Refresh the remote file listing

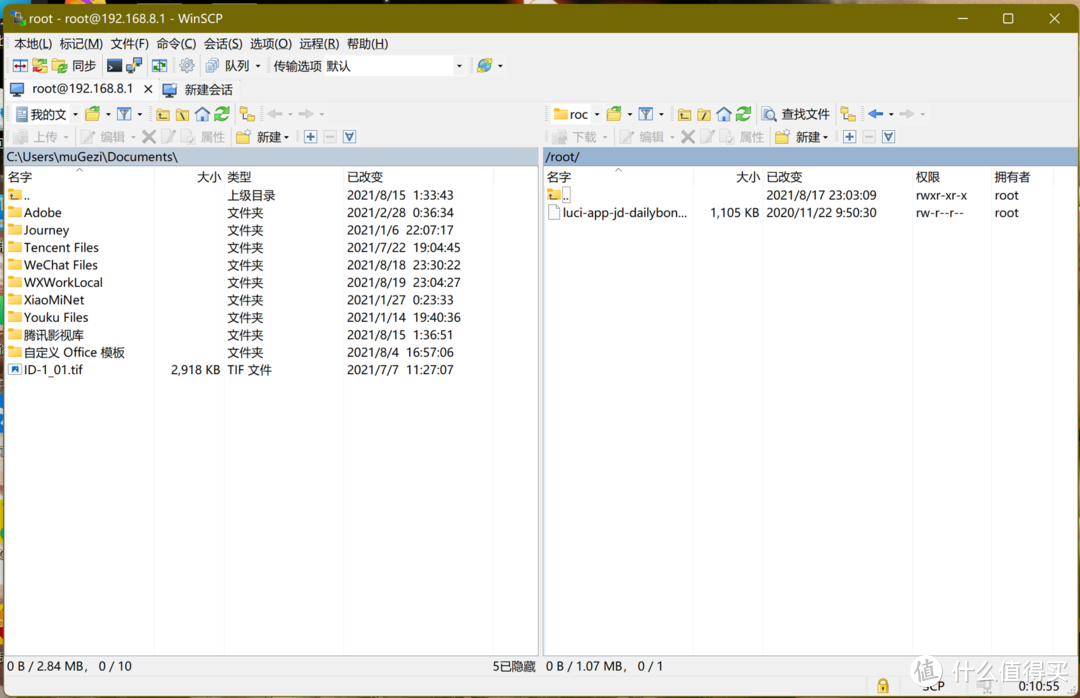pyautogui.click(x=742, y=113)
